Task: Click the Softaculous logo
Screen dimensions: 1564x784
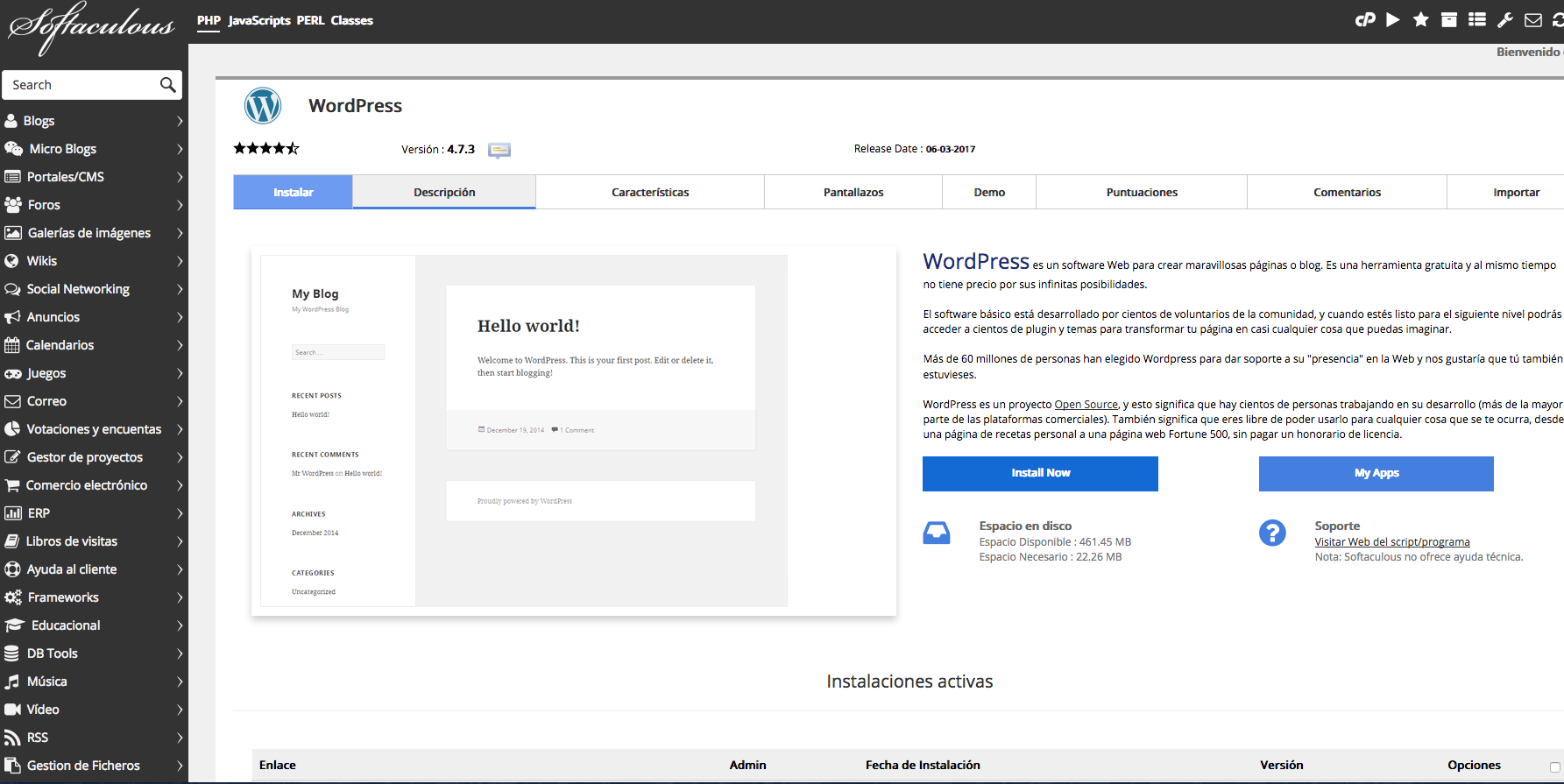Action: pyautogui.click(x=91, y=28)
